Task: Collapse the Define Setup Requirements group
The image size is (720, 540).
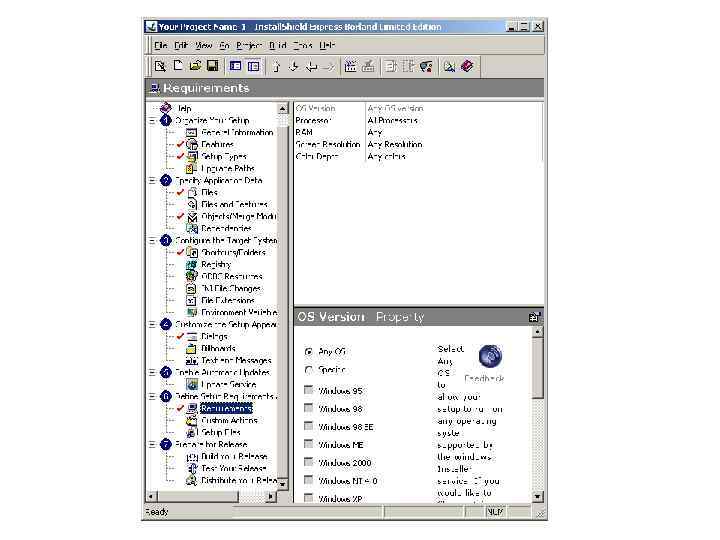Action: [152, 396]
